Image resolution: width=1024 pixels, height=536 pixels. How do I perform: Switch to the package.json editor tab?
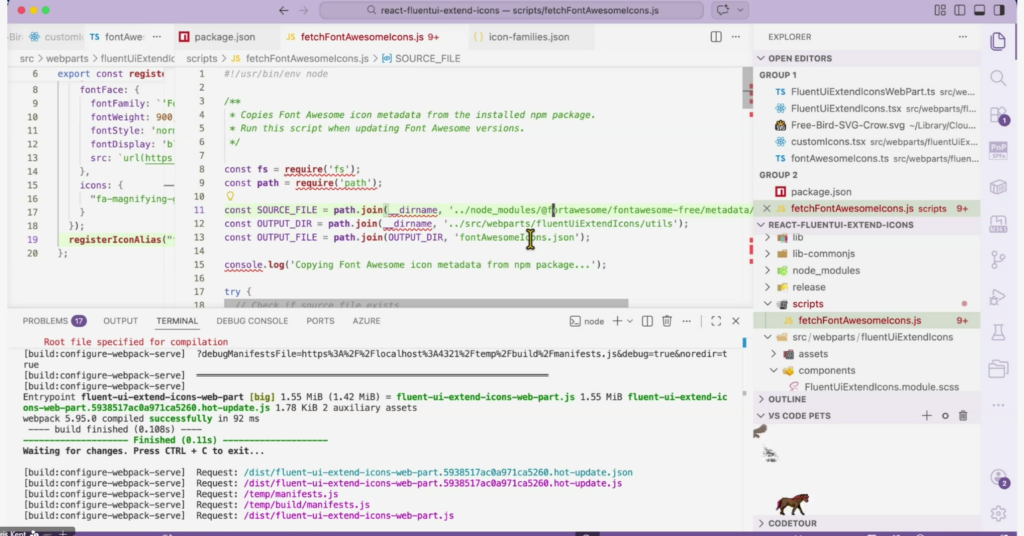(220, 37)
